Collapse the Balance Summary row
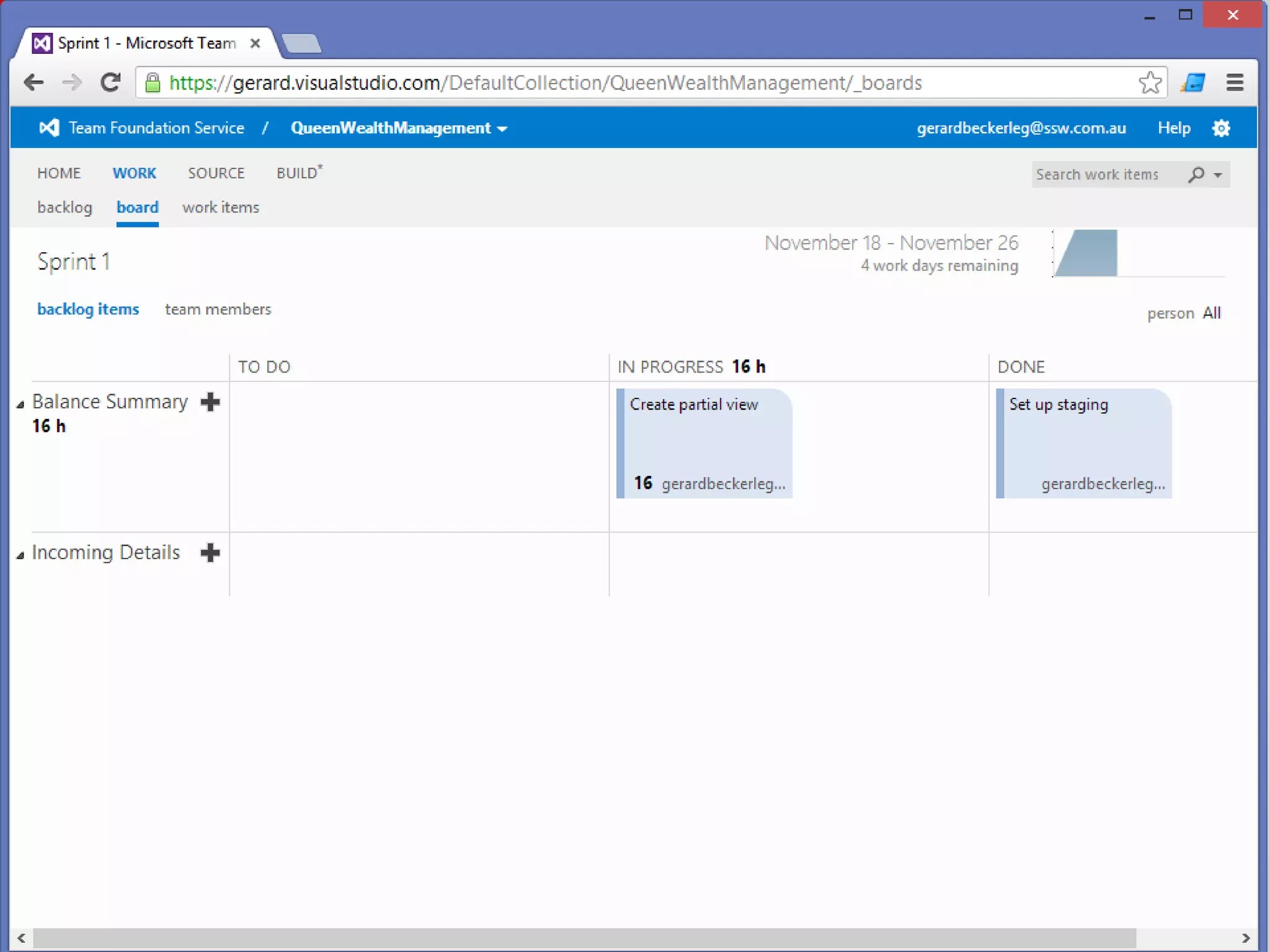The width and height of the screenshot is (1270, 952). point(20,405)
